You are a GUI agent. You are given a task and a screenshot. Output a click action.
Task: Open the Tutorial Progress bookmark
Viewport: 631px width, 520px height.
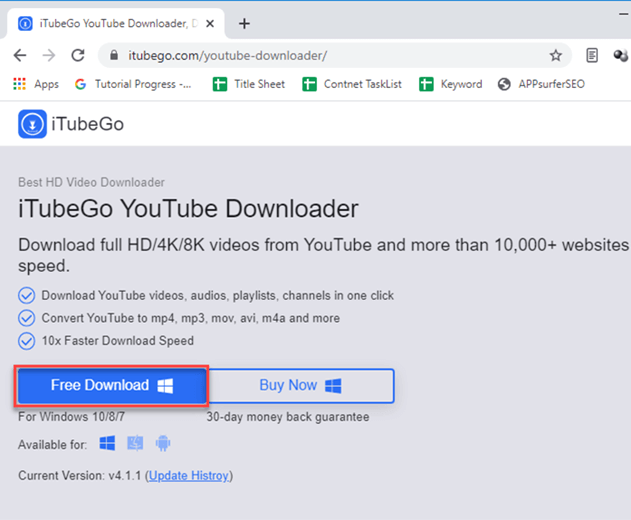pos(133,84)
